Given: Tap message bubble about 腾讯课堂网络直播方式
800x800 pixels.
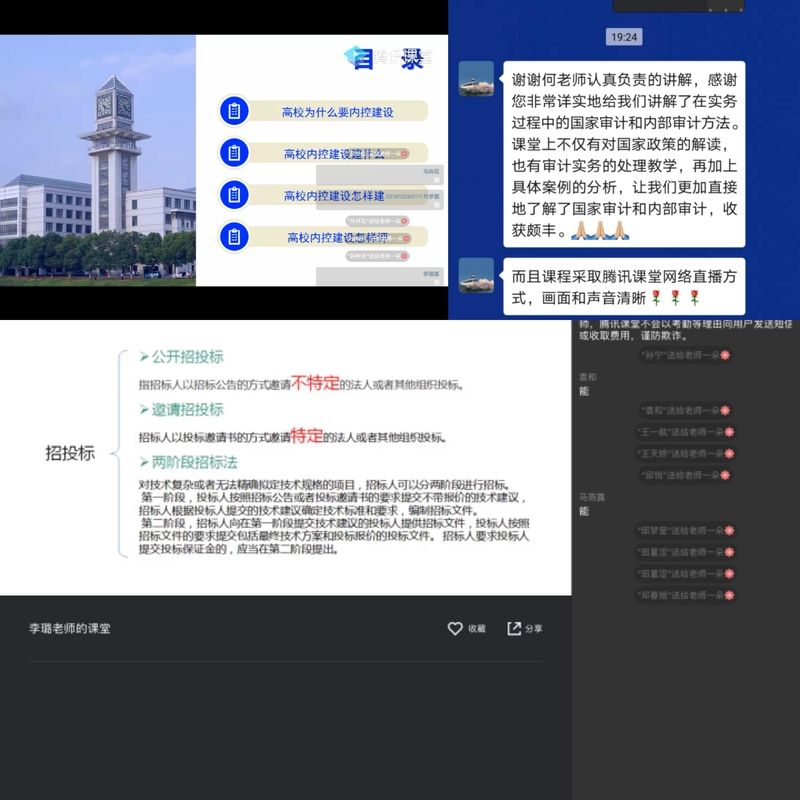Looking at the screenshot, I should pyautogui.click(x=624, y=286).
